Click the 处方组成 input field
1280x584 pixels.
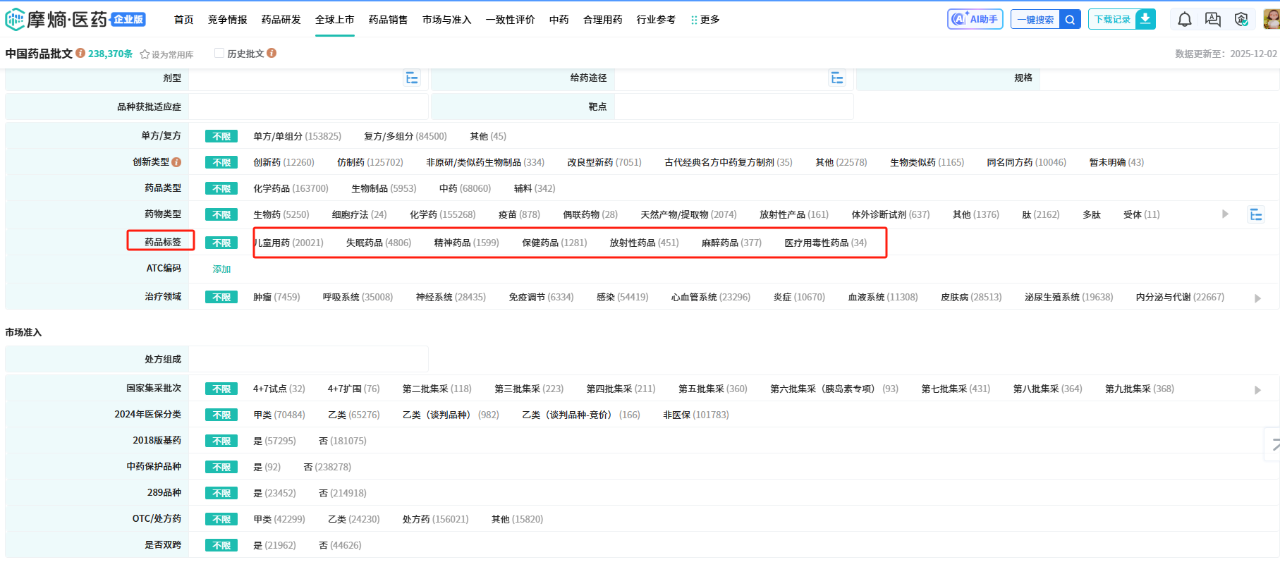pyautogui.click(x=308, y=359)
